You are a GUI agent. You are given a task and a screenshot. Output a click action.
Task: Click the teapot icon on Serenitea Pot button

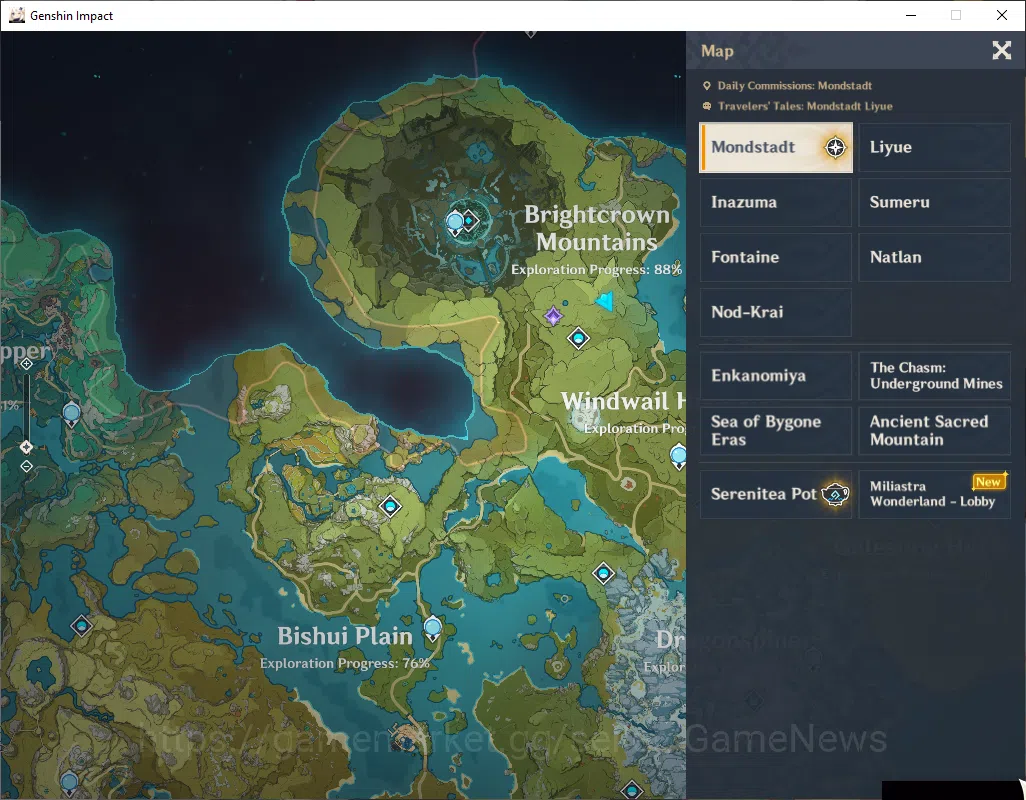[836, 494]
